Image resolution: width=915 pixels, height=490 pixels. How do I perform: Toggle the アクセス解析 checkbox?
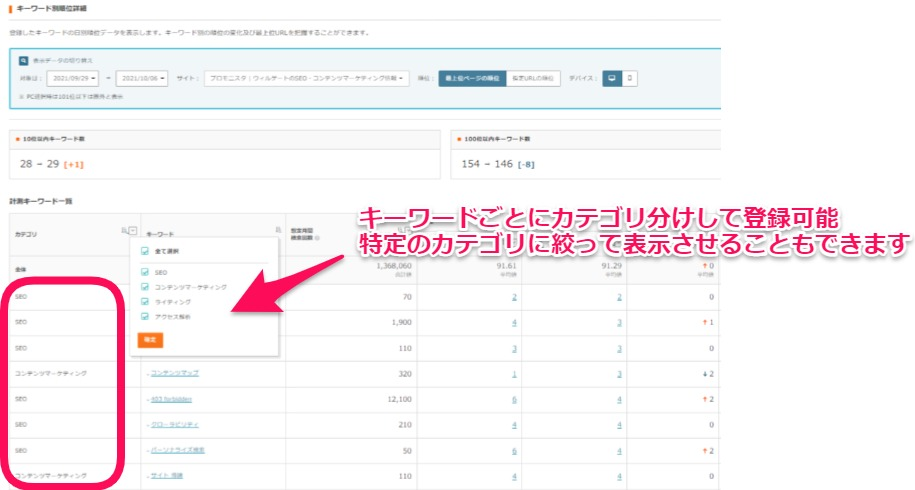click(146, 316)
